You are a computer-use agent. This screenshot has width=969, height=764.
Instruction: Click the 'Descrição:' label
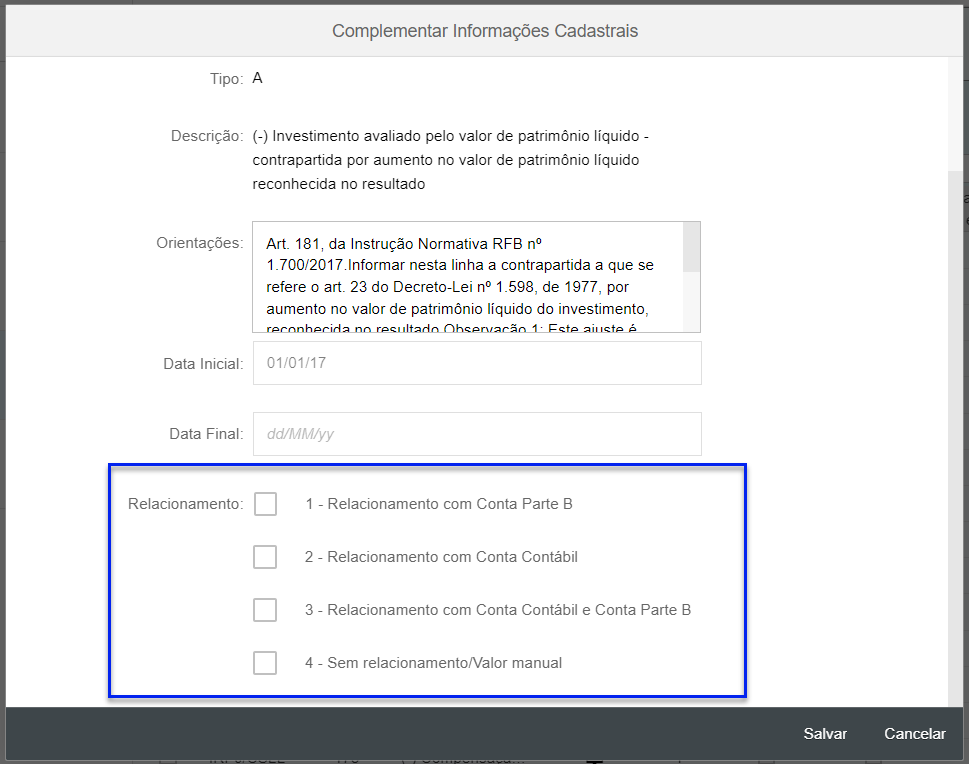207,136
